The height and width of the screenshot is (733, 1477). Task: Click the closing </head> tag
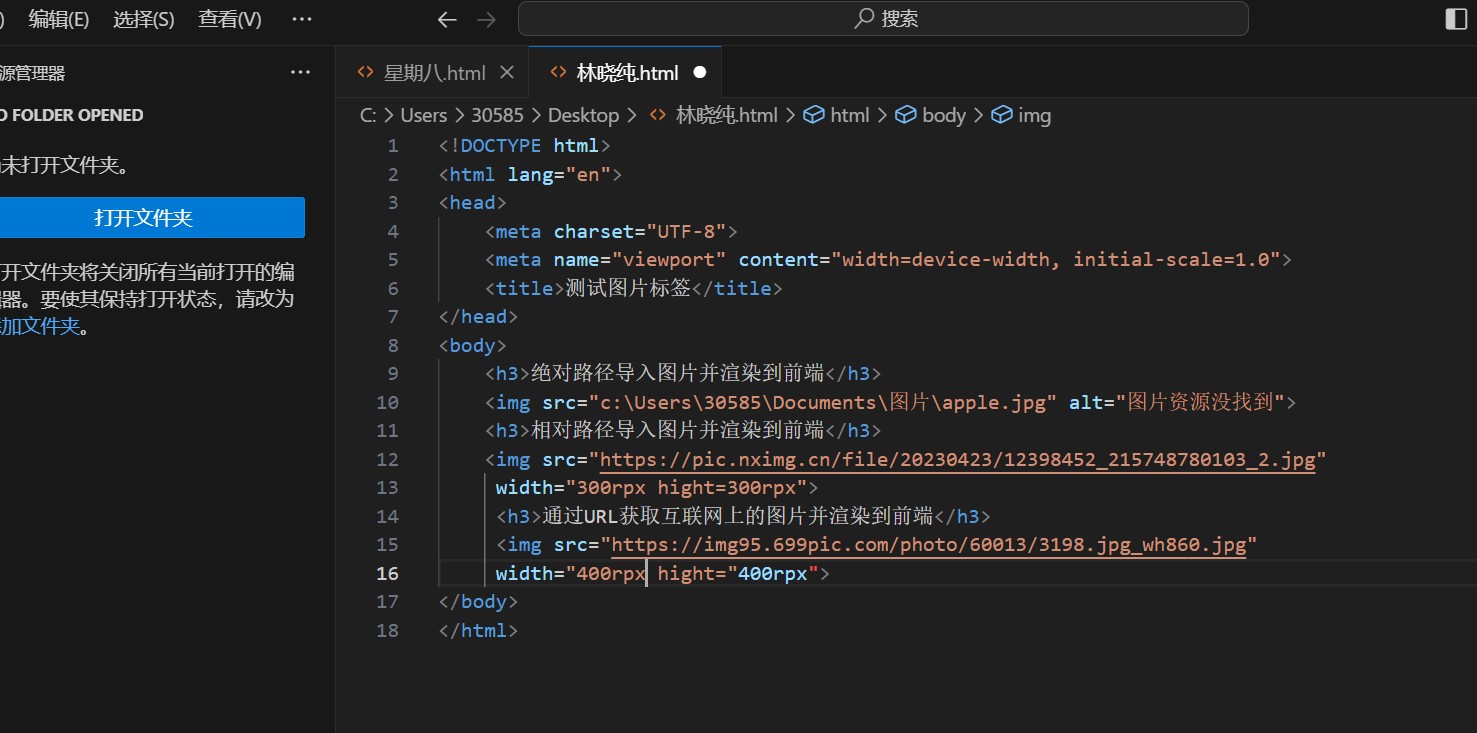pos(478,316)
